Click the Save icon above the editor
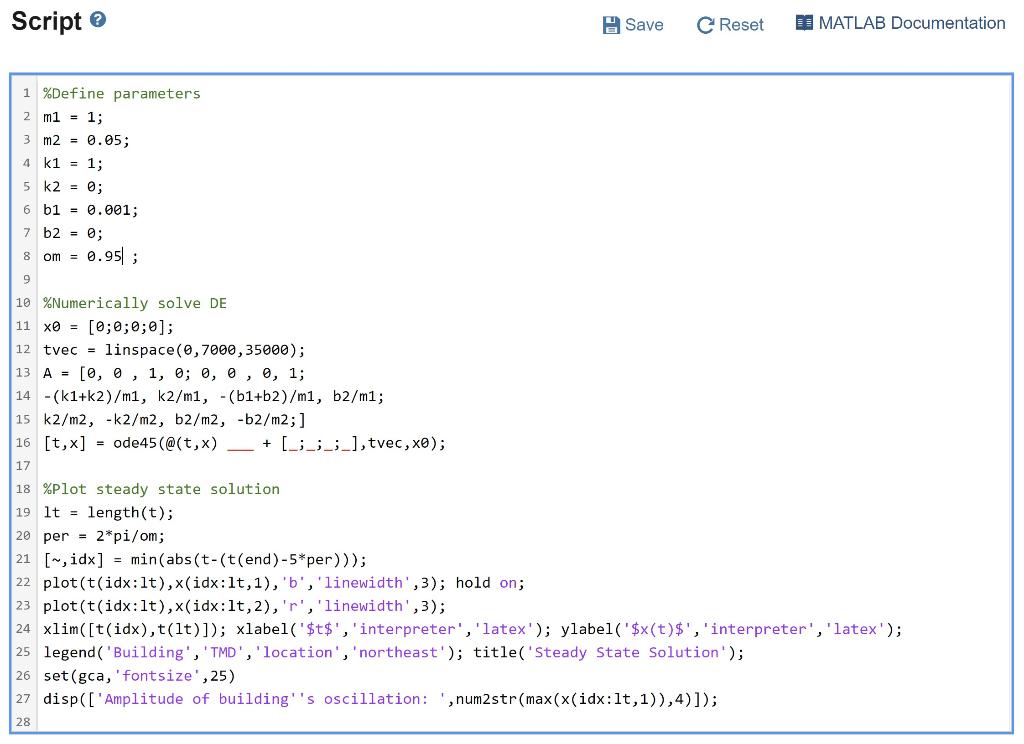 612,24
